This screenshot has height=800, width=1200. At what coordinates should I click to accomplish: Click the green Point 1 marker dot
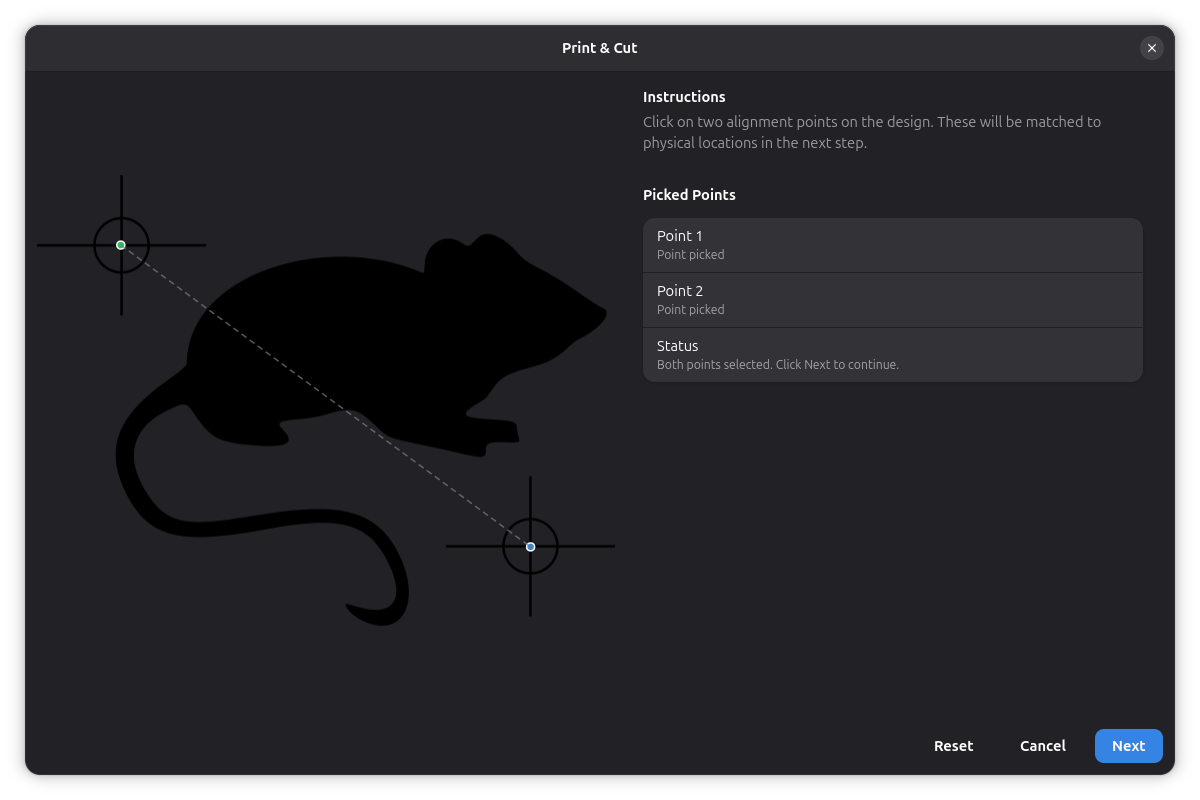point(121,245)
